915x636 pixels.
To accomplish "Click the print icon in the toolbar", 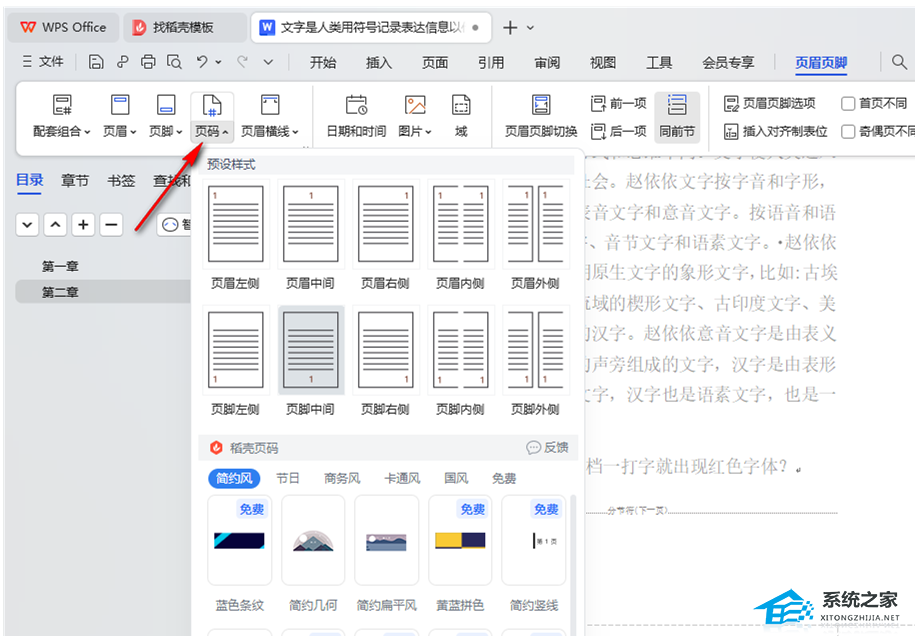I will [148, 62].
